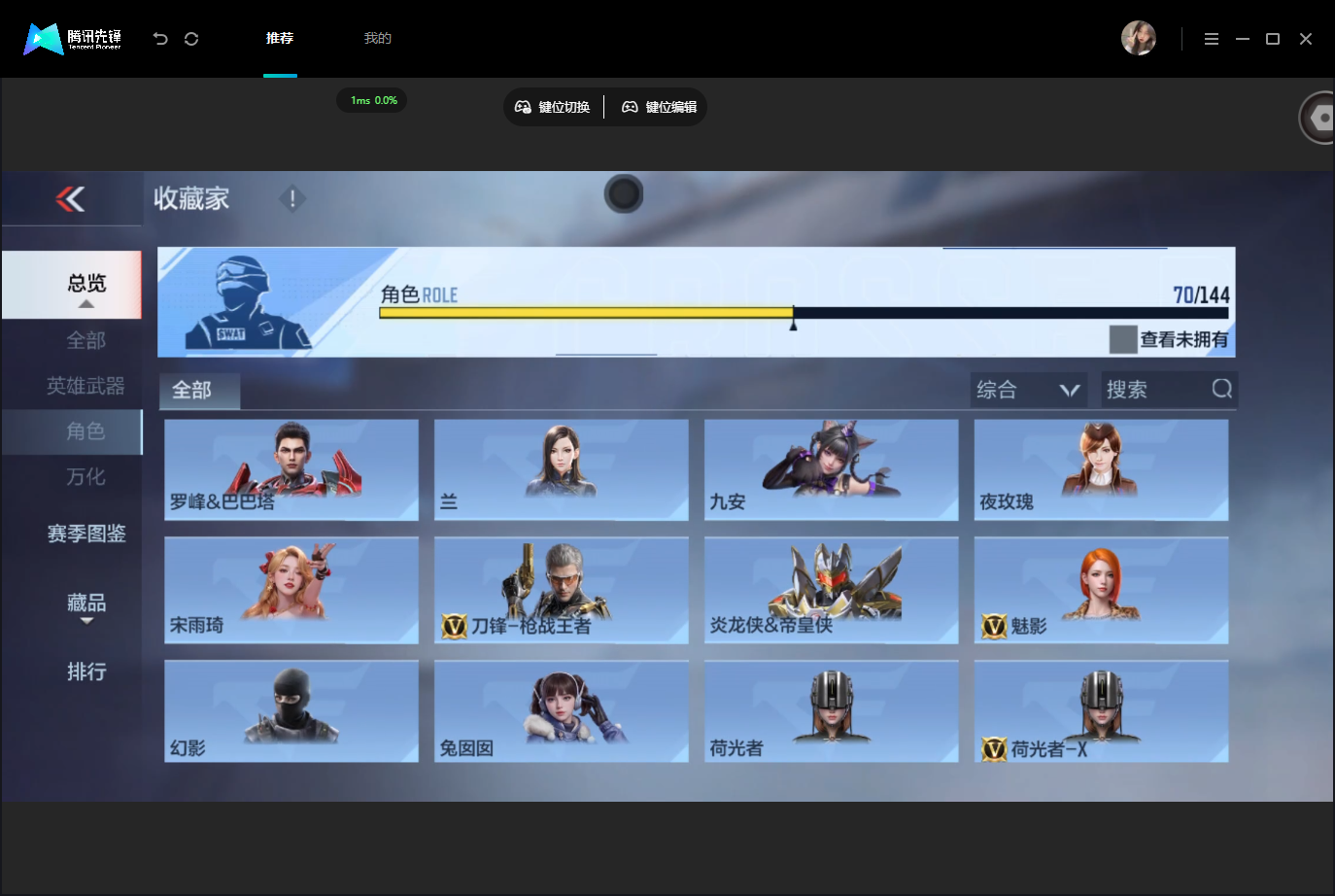Open the 综合 sort dropdown
This screenshot has width=1335, height=896.
point(1029,390)
